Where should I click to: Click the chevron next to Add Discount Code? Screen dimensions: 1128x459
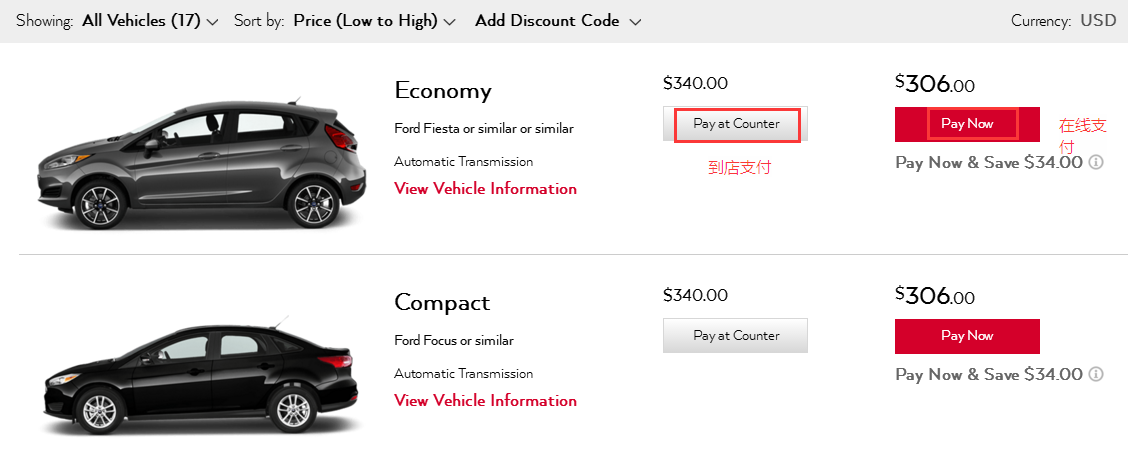(635, 22)
